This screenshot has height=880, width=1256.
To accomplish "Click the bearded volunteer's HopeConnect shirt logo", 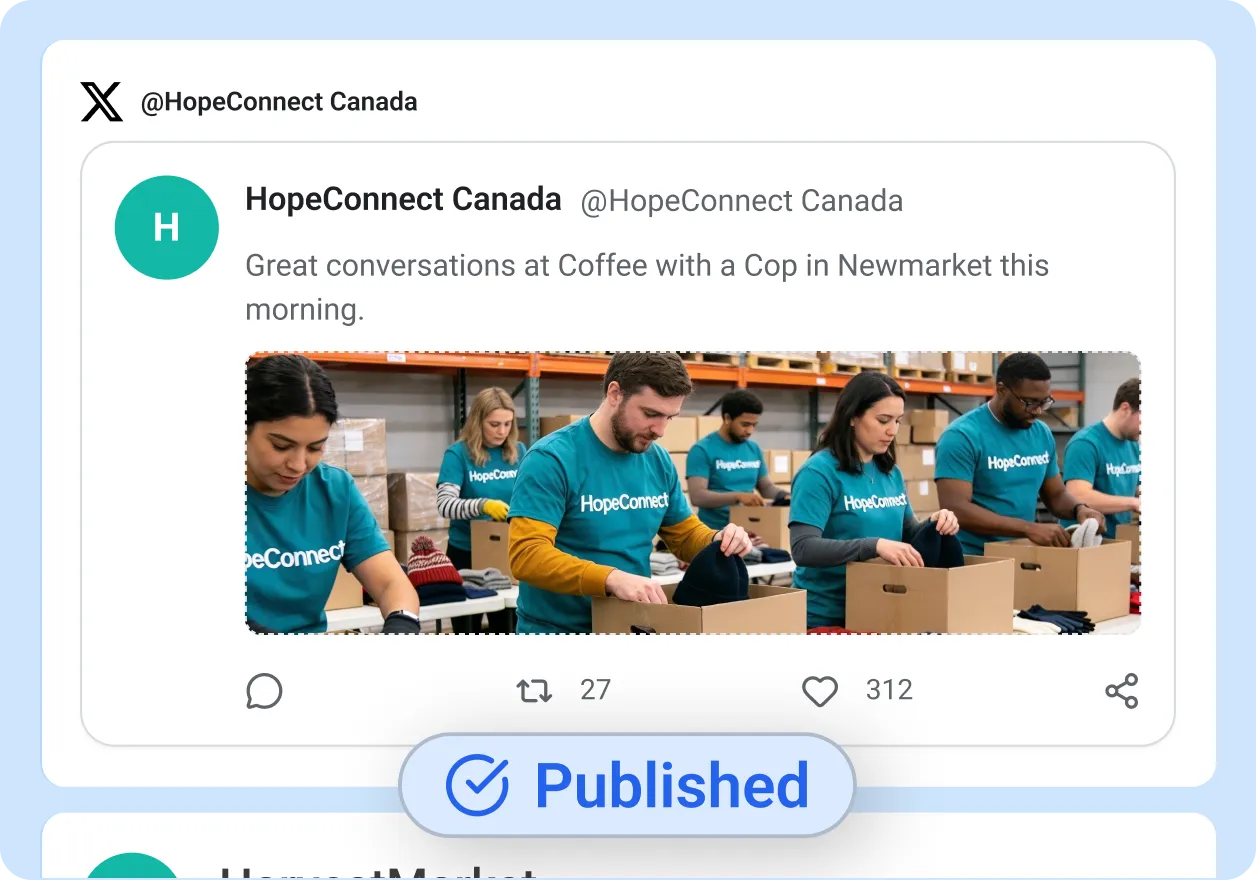I will click(x=622, y=501).
